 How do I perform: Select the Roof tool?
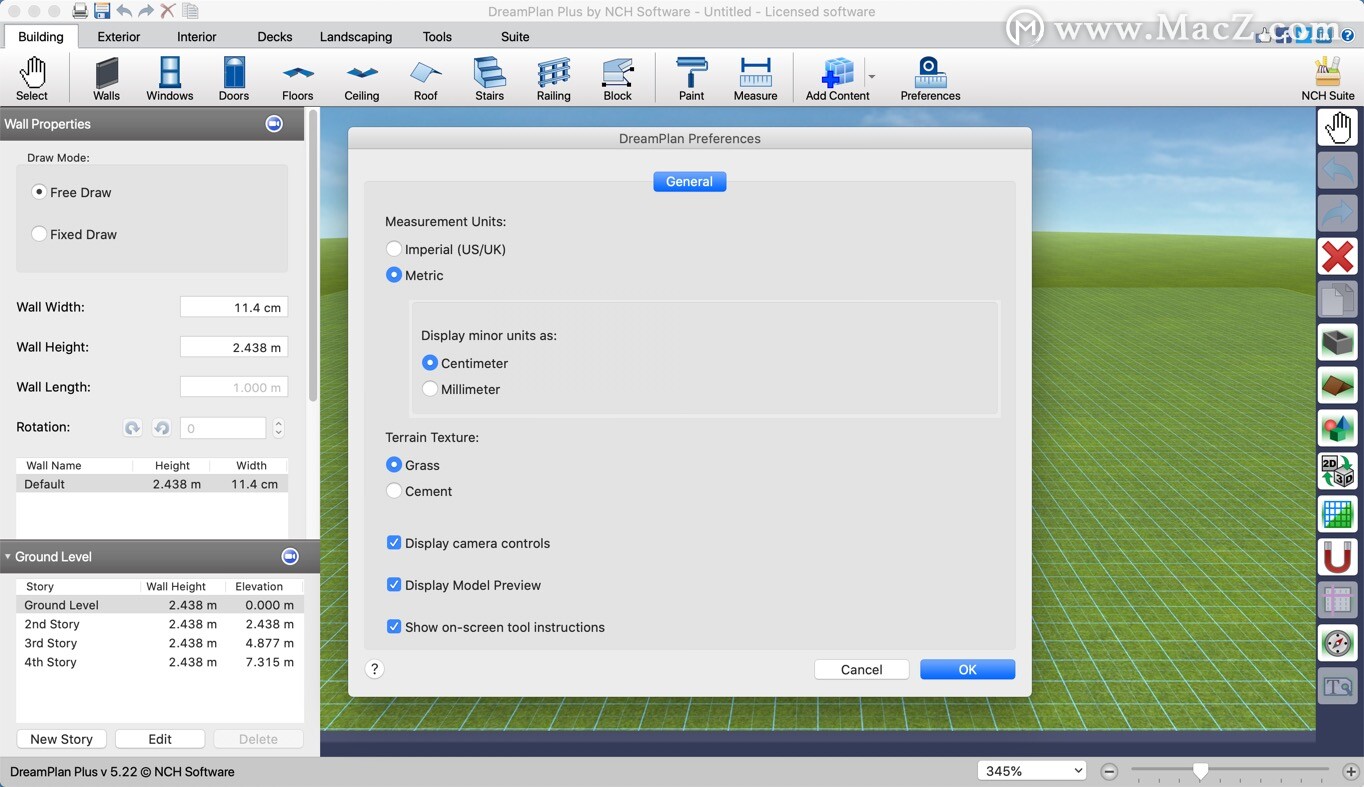point(426,78)
